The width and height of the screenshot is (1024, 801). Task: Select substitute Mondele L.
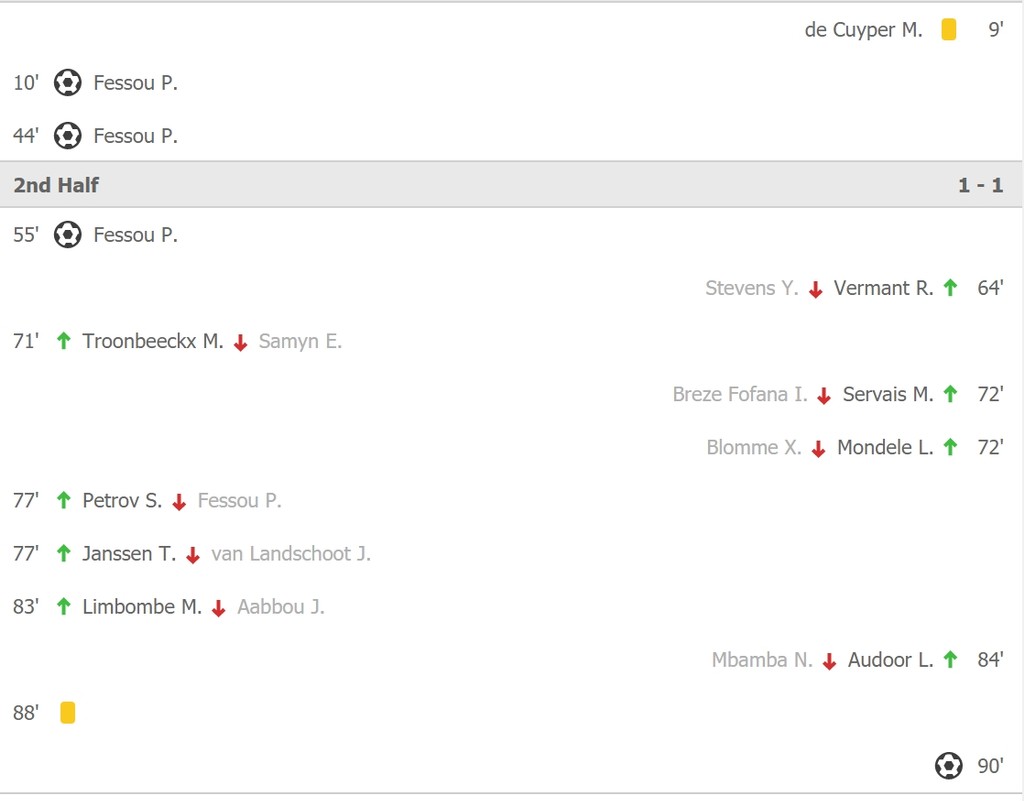click(884, 447)
